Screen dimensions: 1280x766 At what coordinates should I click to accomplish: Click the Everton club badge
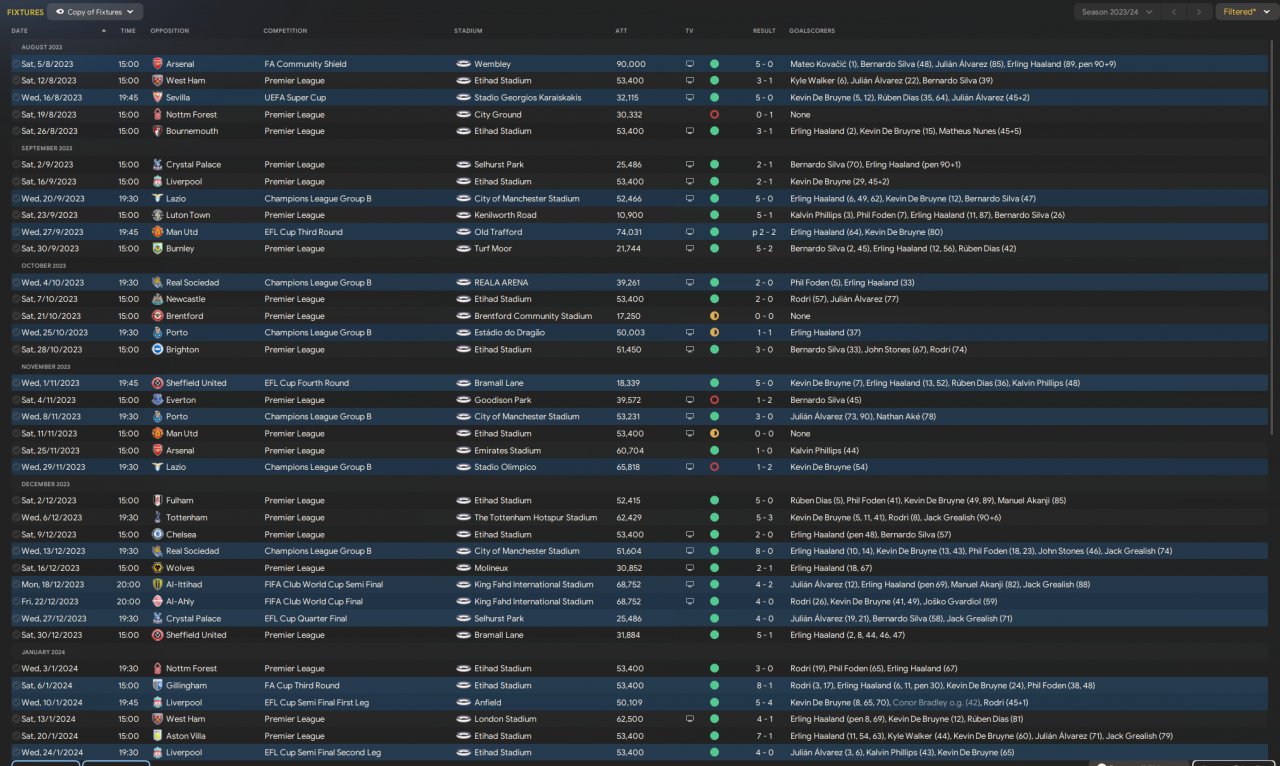tap(157, 400)
